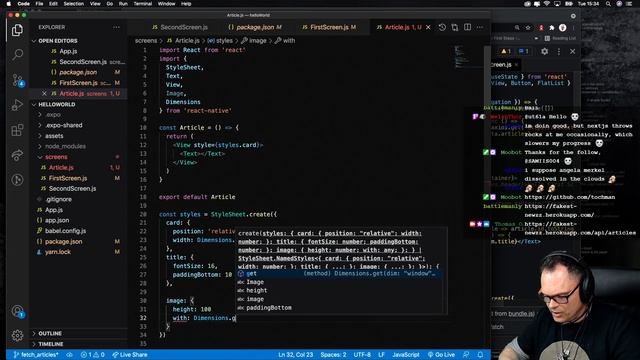
Task: Click Live Share in status bar
Action: [x=130, y=355]
